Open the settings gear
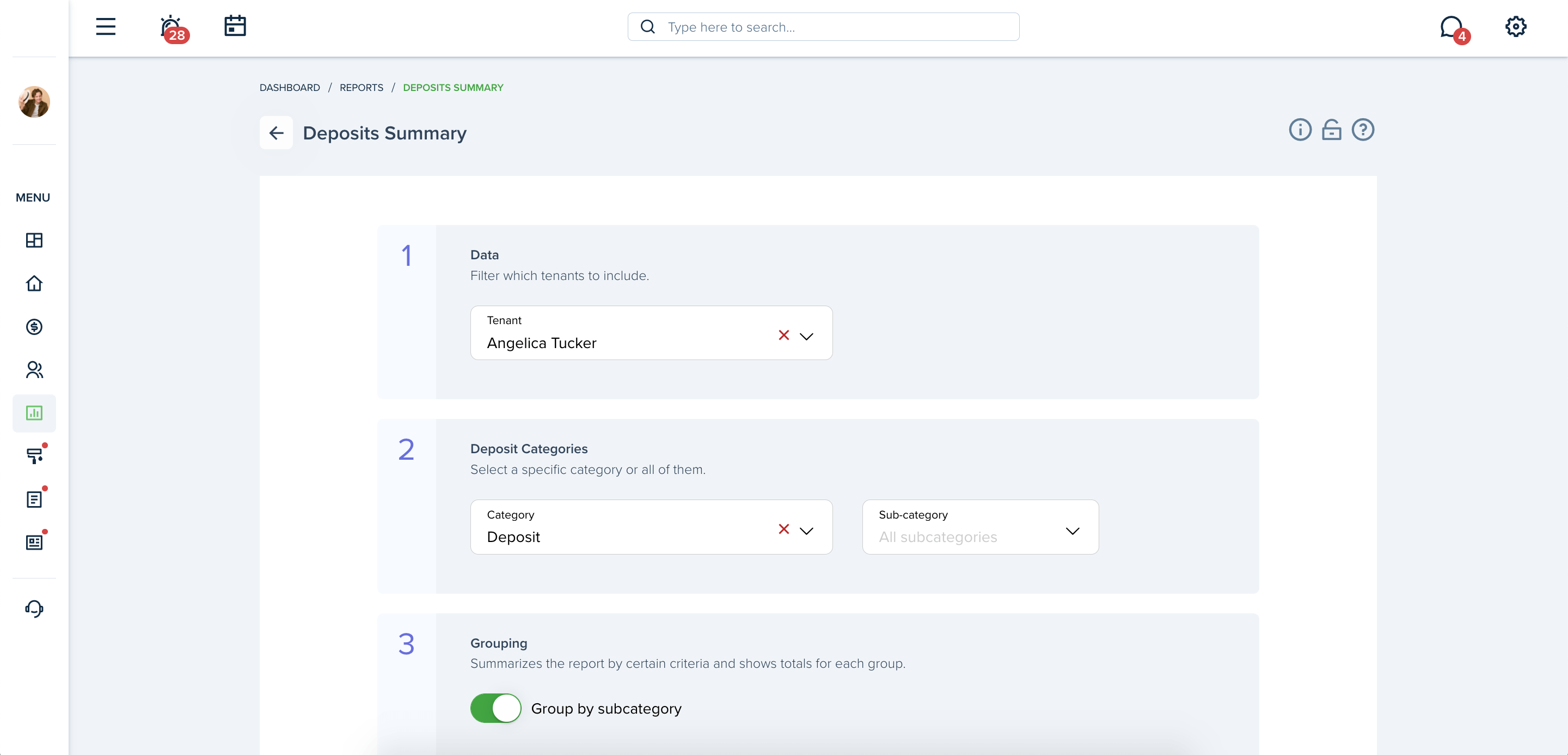The width and height of the screenshot is (1568, 755). pyautogui.click(x=1516, y=27)
